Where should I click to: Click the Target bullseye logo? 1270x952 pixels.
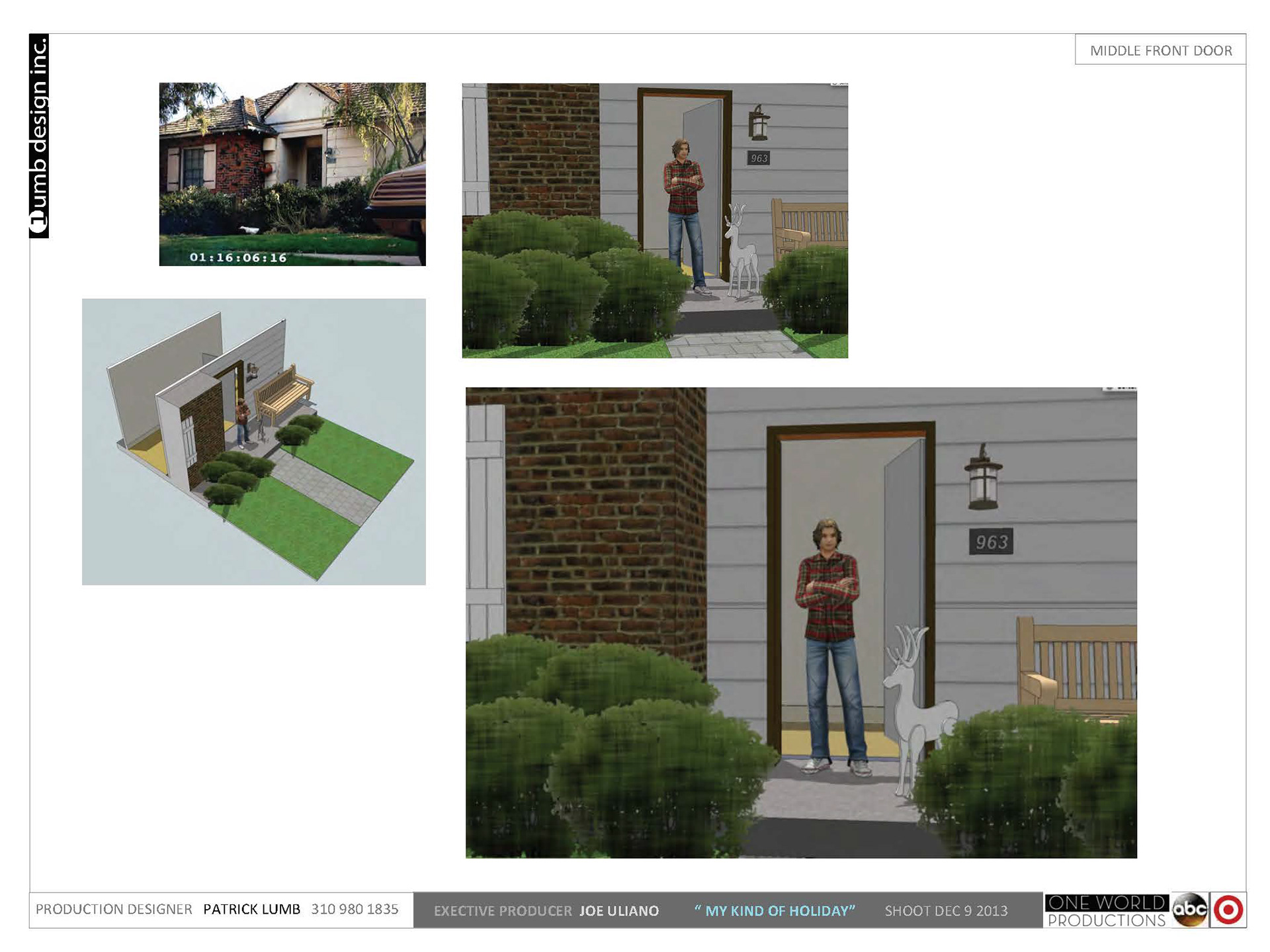1228,910
